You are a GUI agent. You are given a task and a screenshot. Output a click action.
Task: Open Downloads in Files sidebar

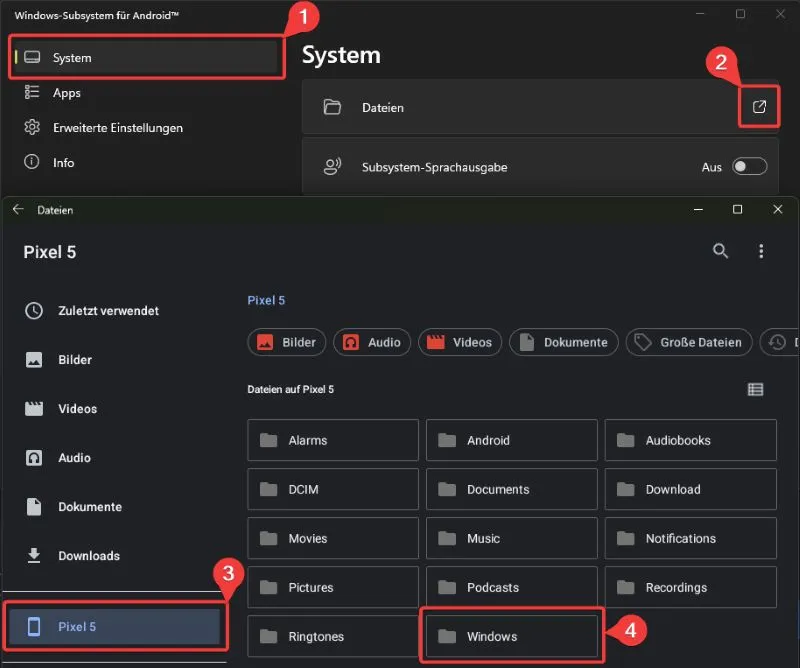pos(115,555)
